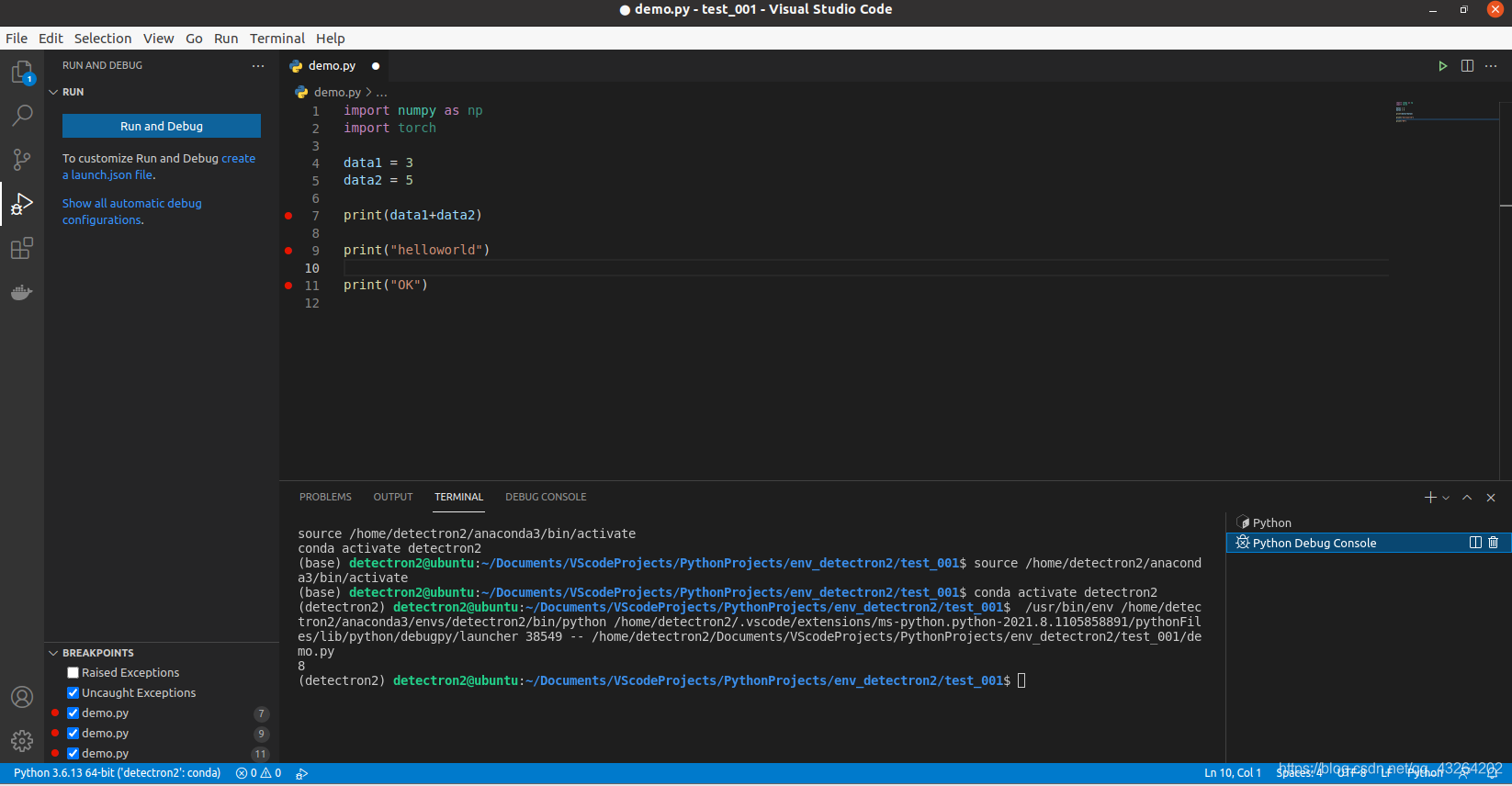Click Show all automatic debug configurations link

[x=131, y=211]
